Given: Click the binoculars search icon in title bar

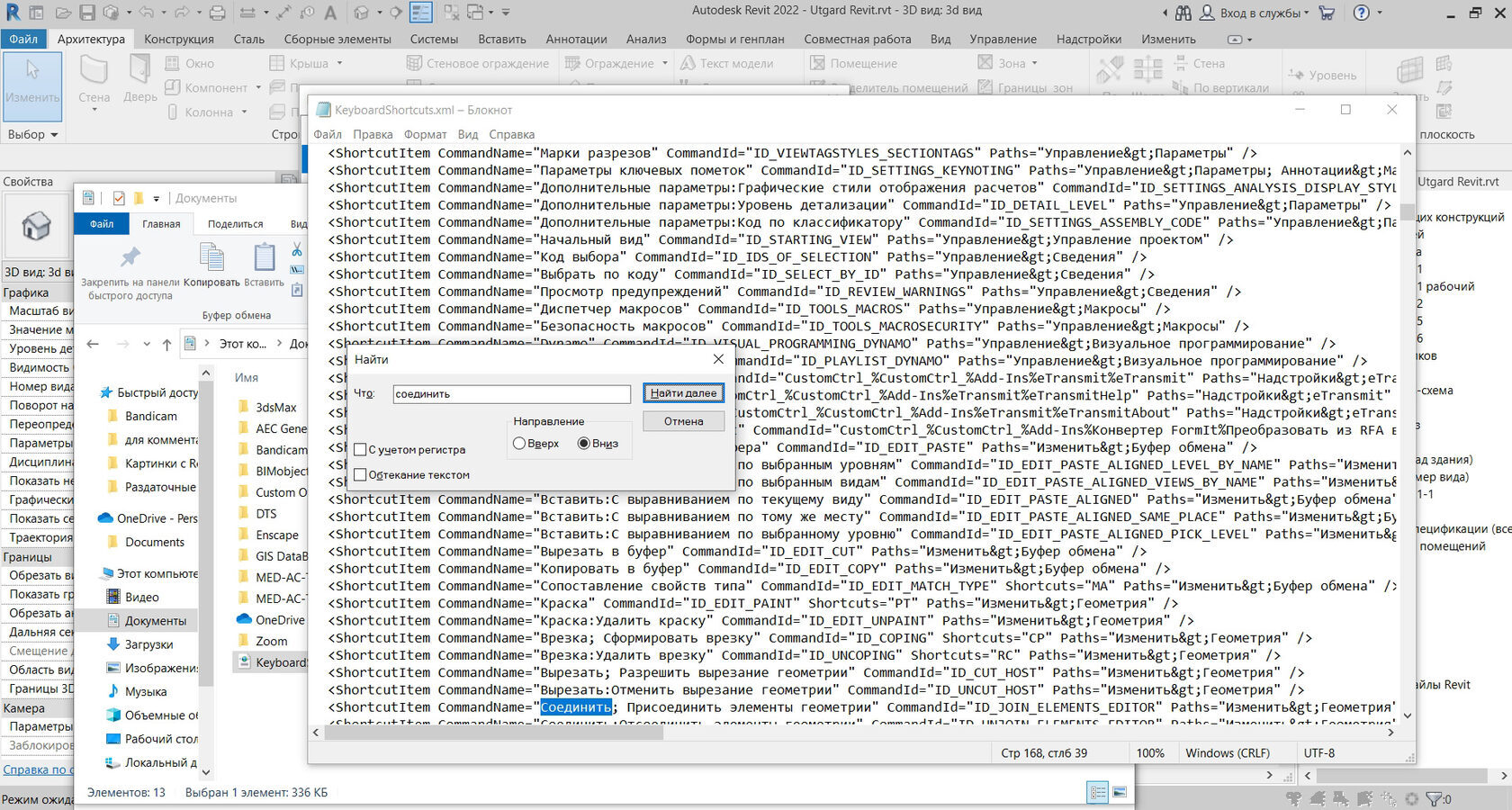Looking at the screenshot, I should click(1183, 13).
